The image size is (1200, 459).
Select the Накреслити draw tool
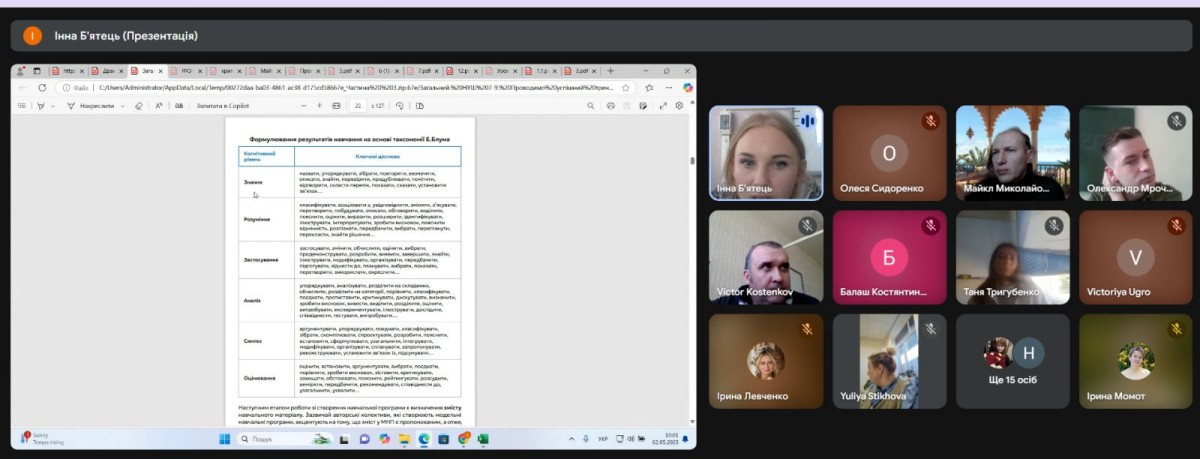point(92,105)
